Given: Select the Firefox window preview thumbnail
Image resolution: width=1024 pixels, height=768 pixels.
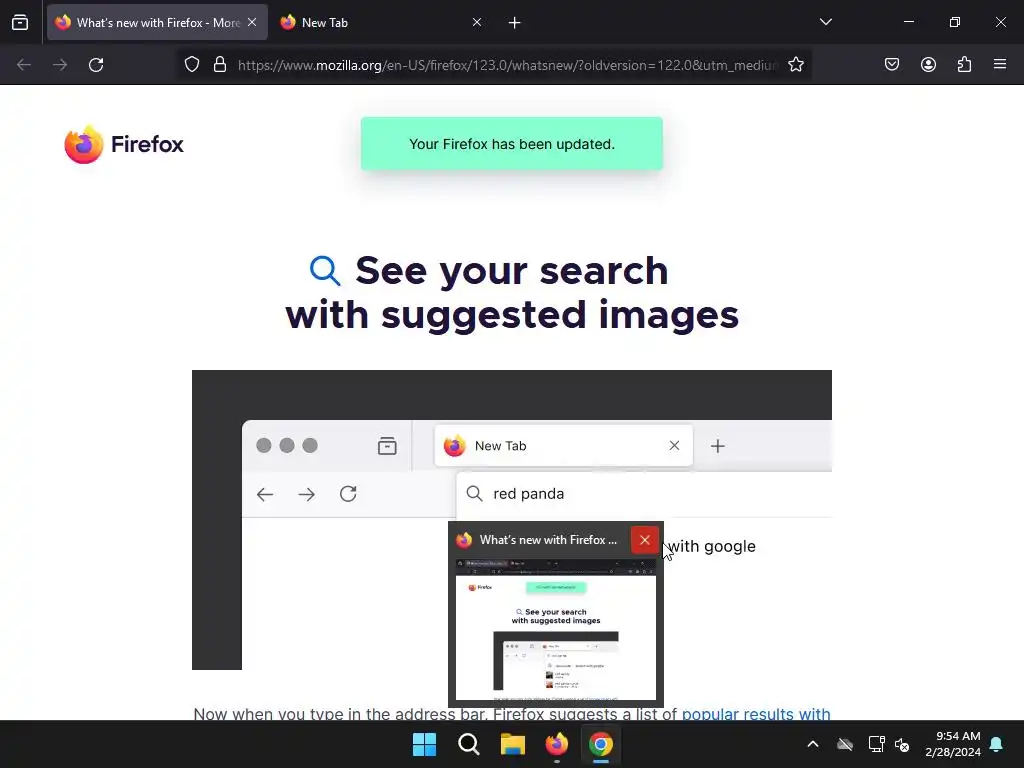Looking at the screenshot, I should coord(556,630).
